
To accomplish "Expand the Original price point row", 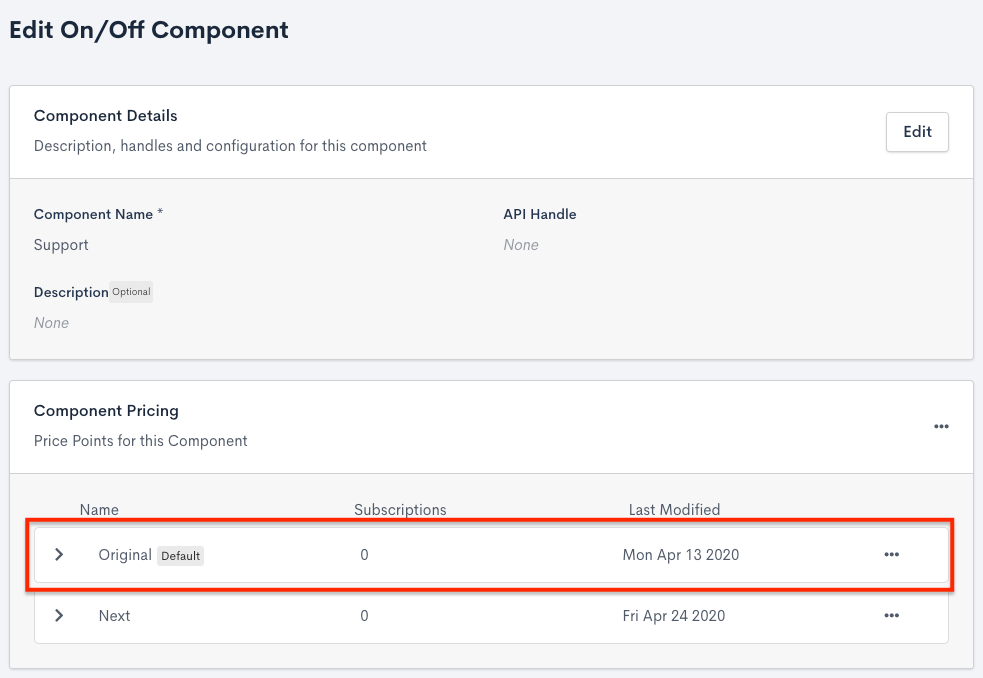I will (59, 554).
